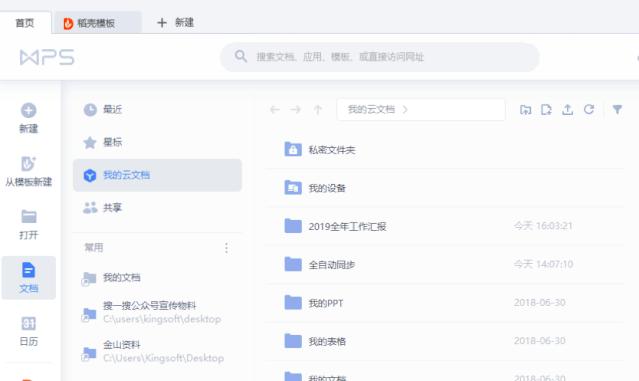Click the 私密文件夹 lock folder icon
The image size is (639, 381).
[293, 150]
